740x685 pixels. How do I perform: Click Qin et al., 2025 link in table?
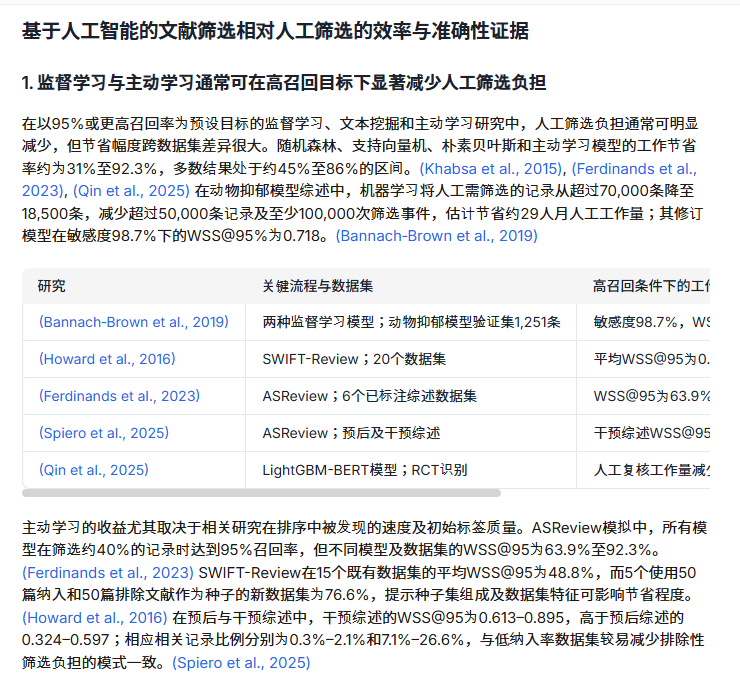click(x=93, y=470)
